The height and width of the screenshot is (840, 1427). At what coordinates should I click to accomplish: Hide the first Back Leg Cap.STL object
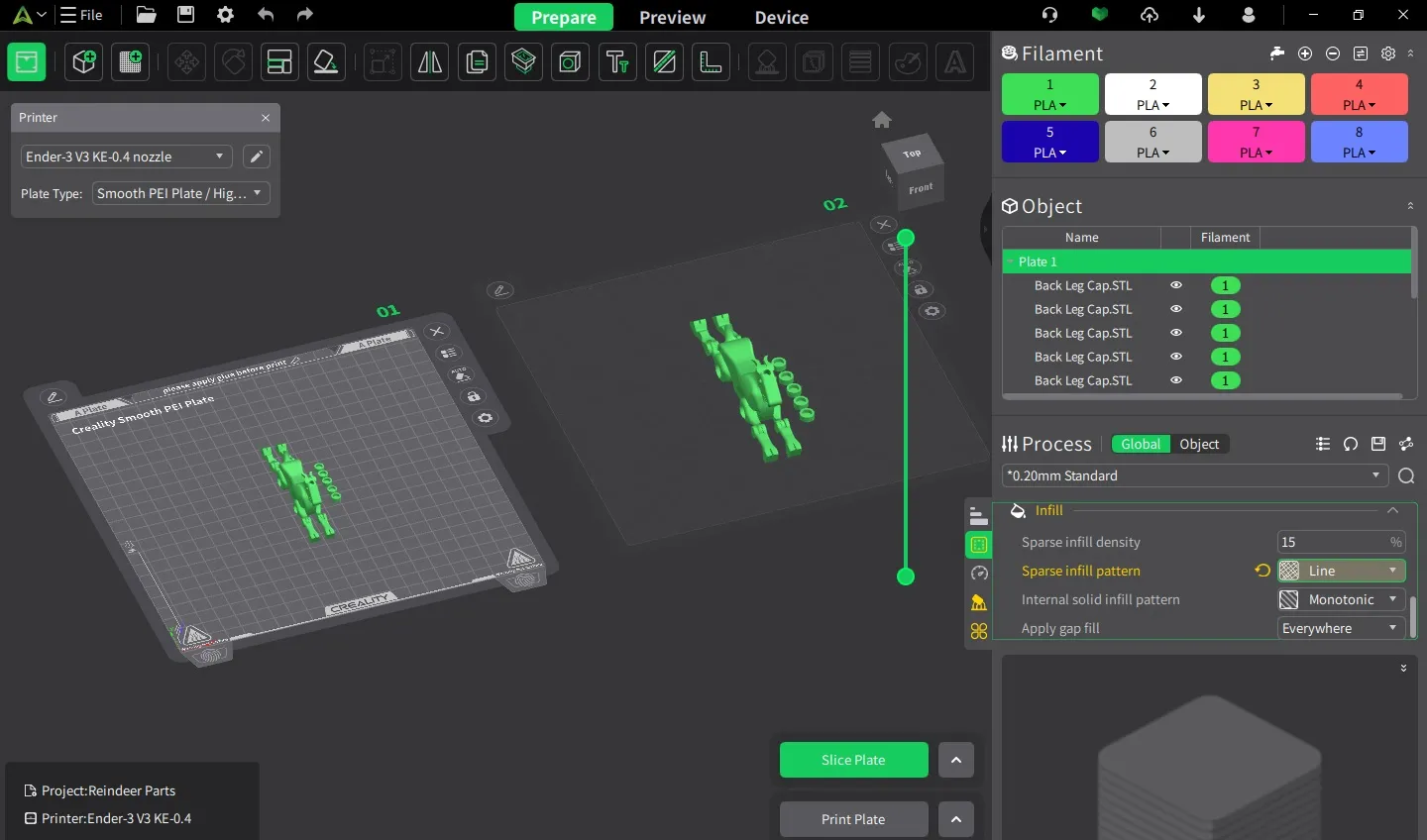tap(1176, 285)
